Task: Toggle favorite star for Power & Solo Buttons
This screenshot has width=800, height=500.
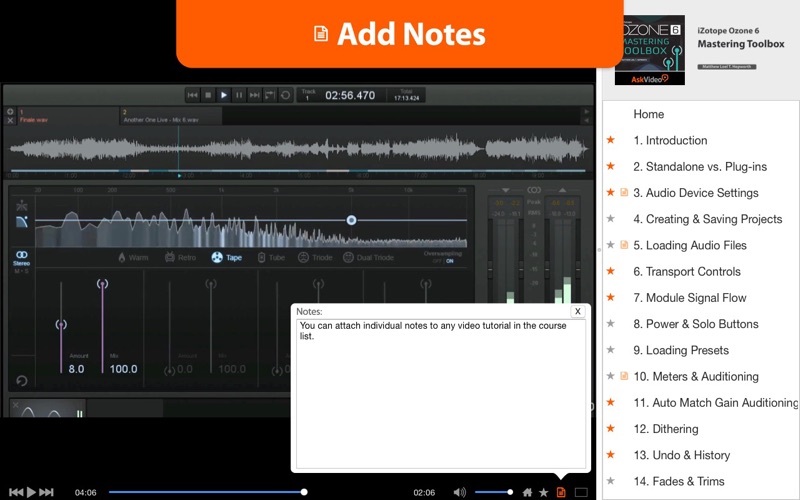Action: click(x=610, y=323)
